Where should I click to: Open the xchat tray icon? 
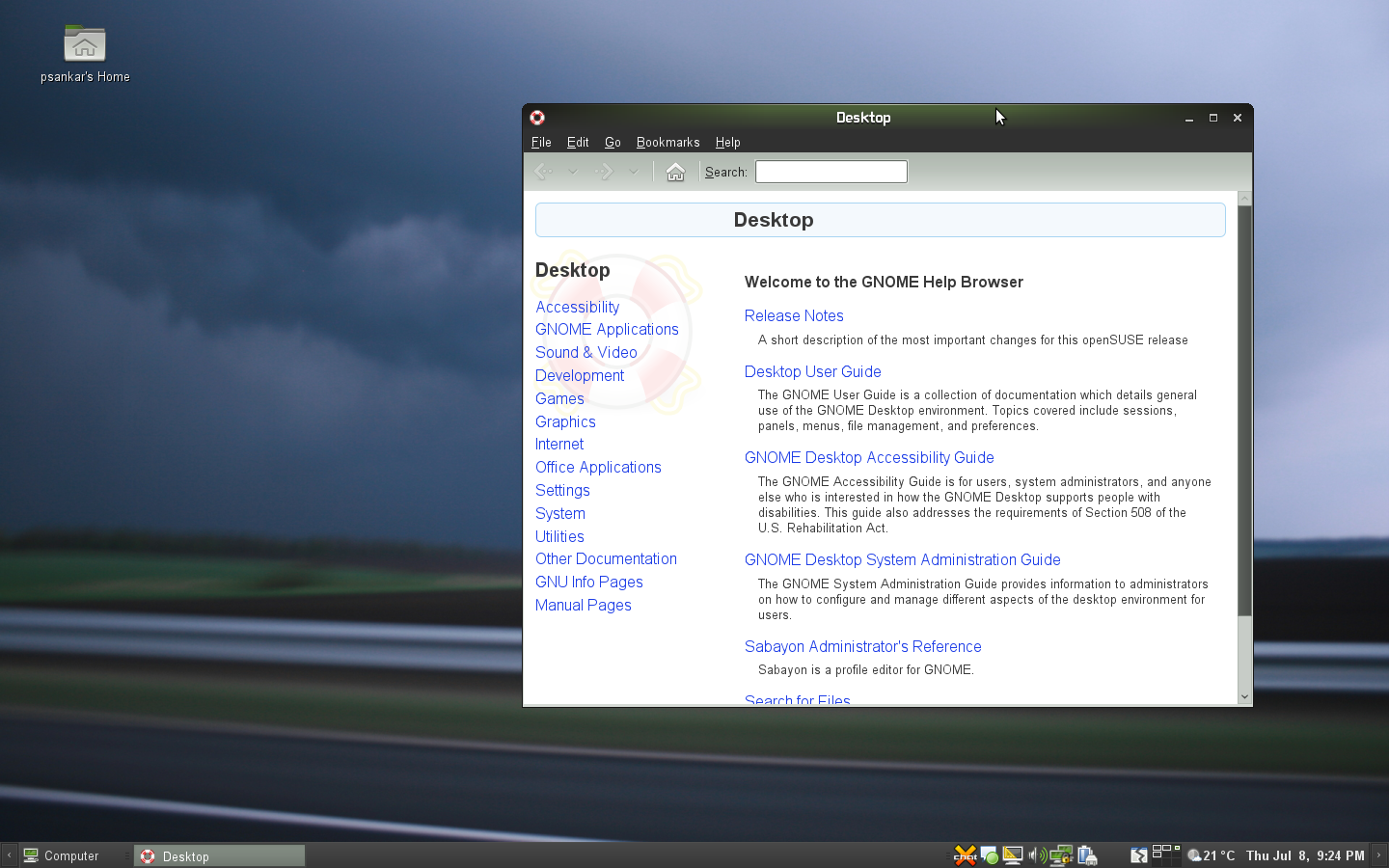tap(964, 855)
